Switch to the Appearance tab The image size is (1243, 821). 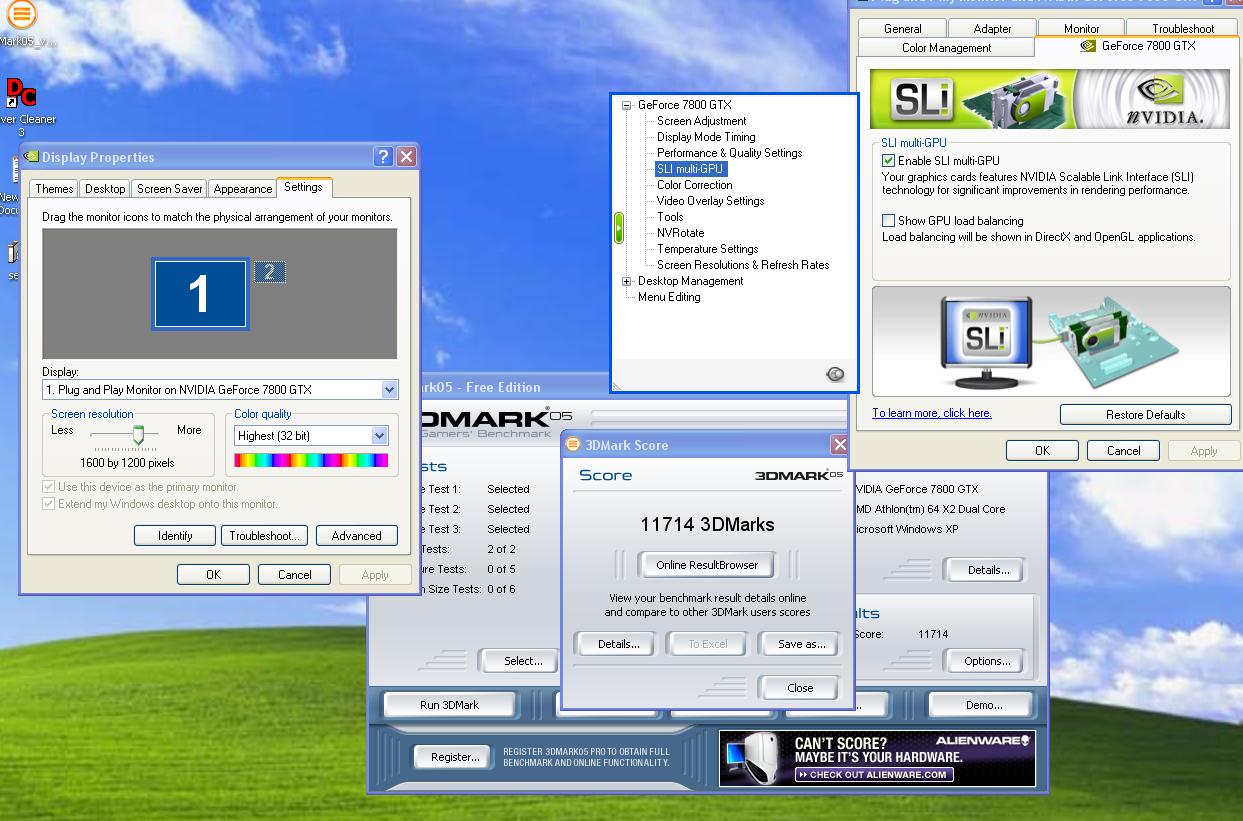(243, 188)
